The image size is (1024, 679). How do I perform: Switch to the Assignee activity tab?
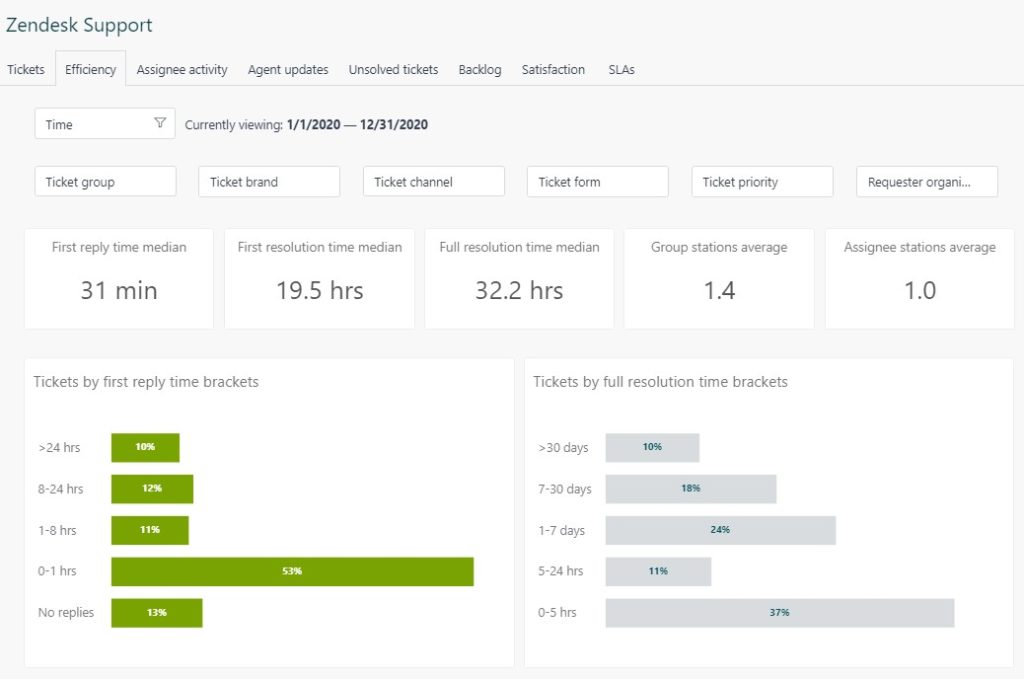coord(182,69)
